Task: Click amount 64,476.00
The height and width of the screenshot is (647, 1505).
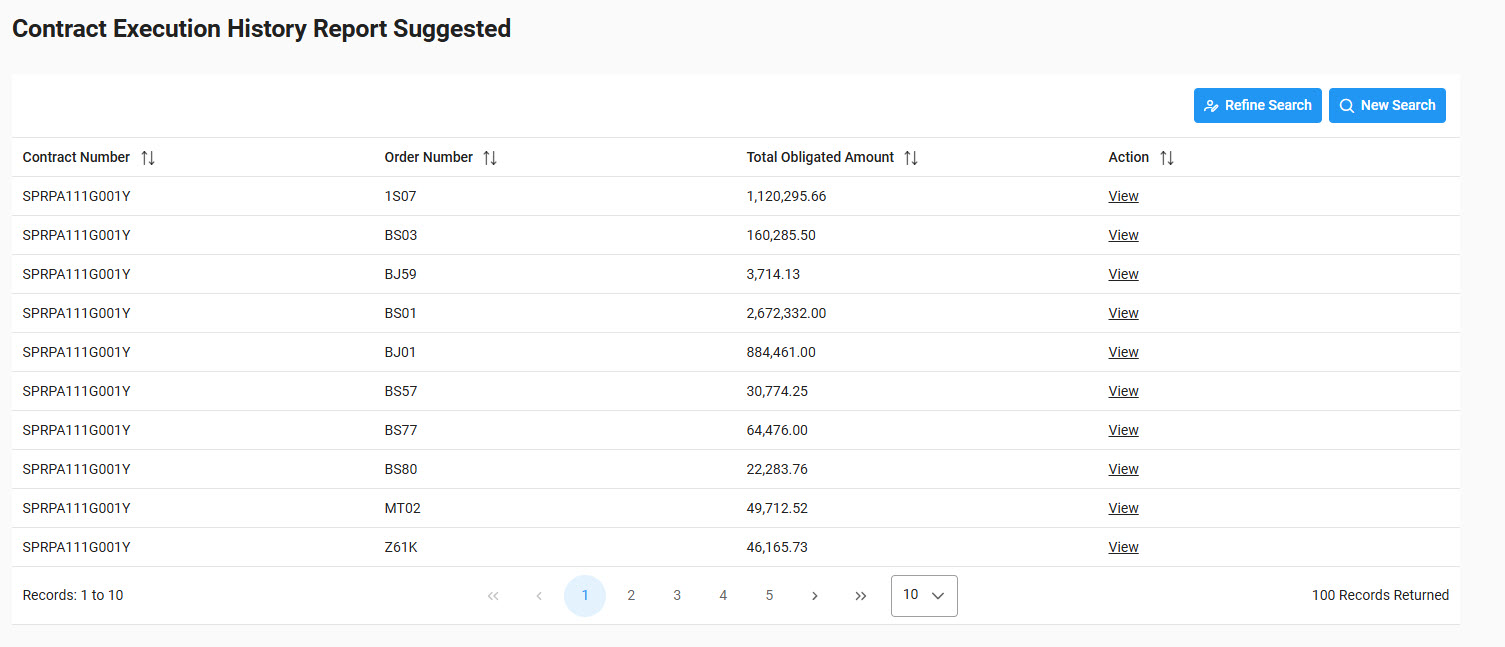Action: pyautogui.click(x=777, y=431)
